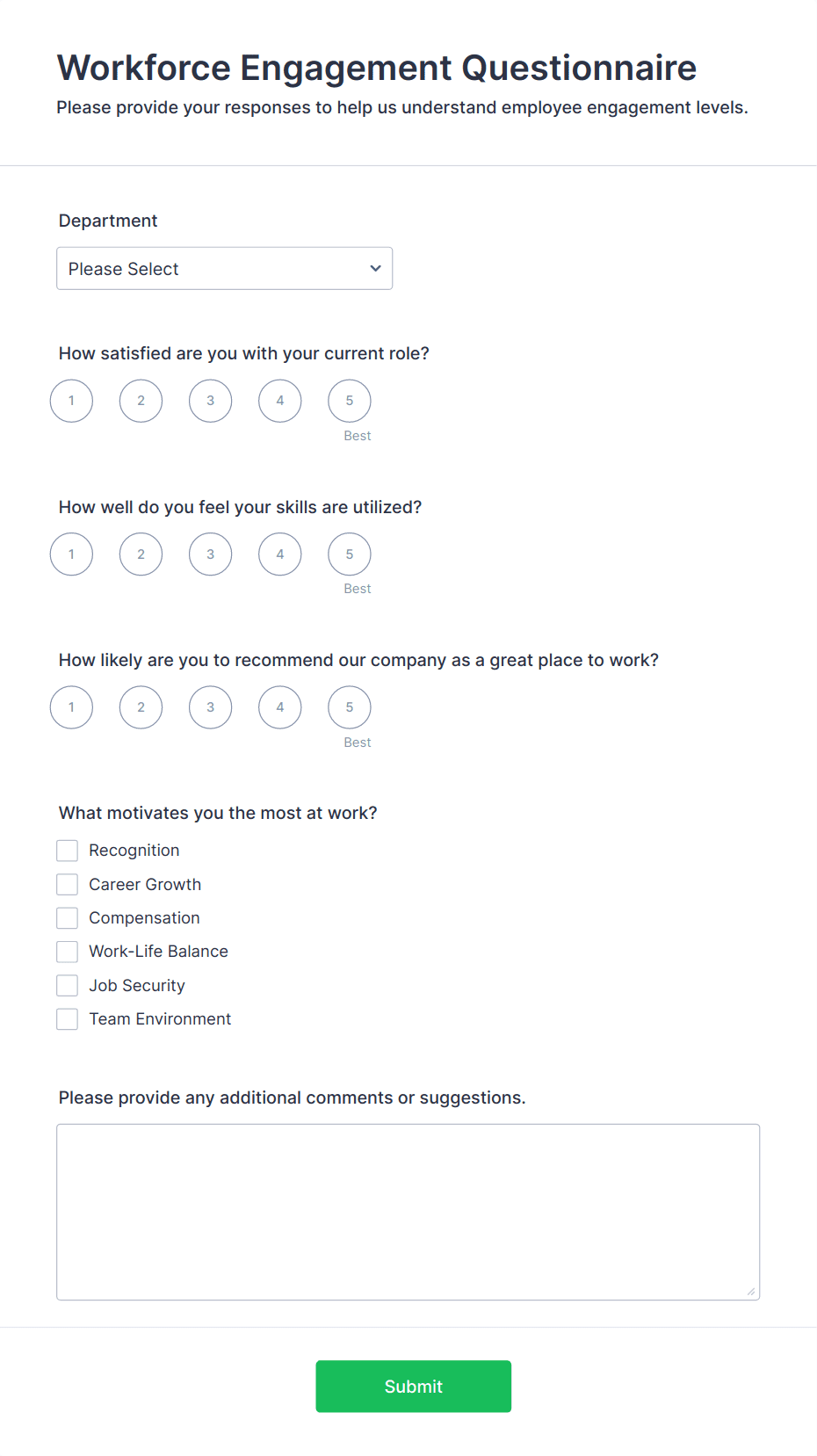
Task: Select 5 for recommending company
Action: (x=349, y=707)
